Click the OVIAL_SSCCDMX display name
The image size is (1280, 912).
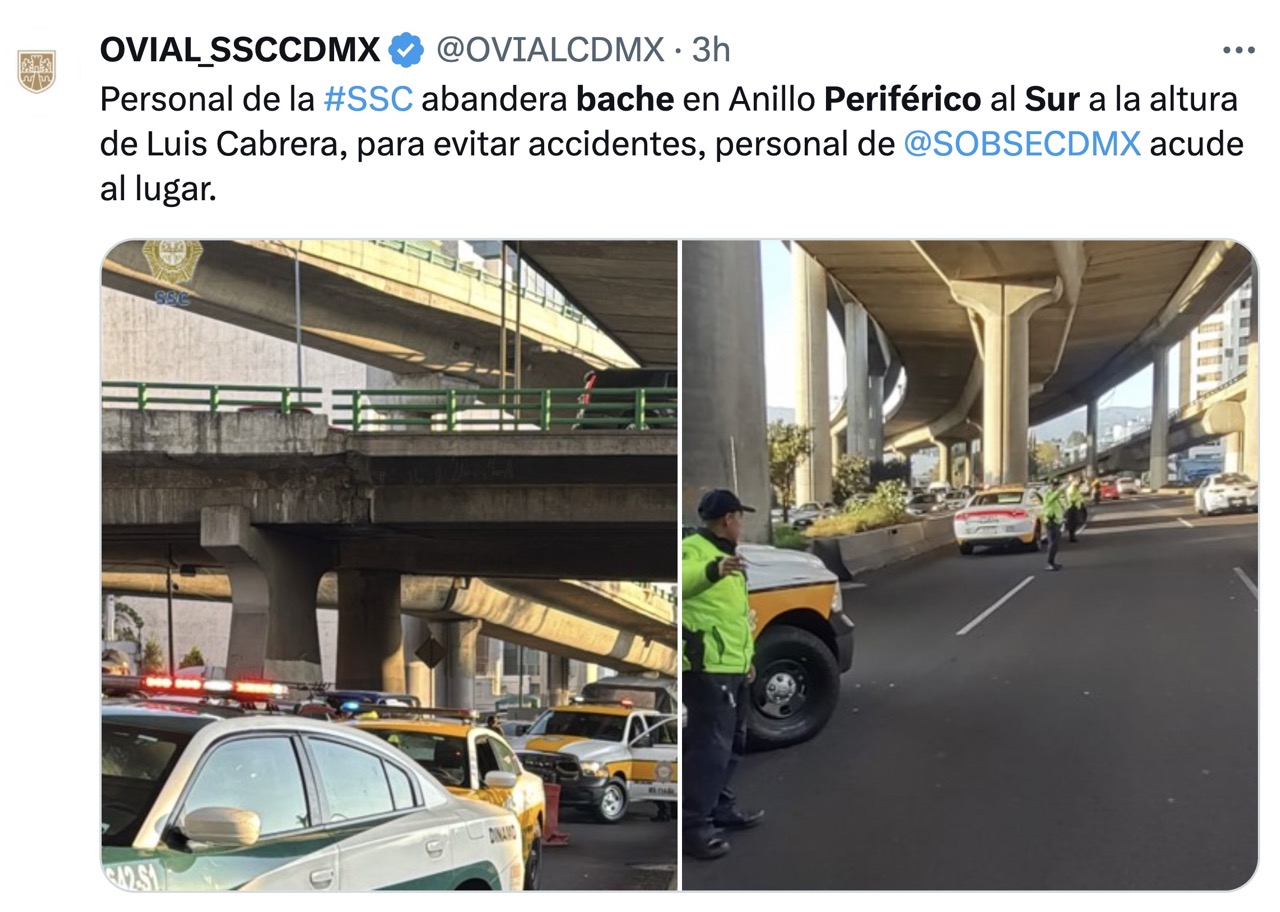240,49
